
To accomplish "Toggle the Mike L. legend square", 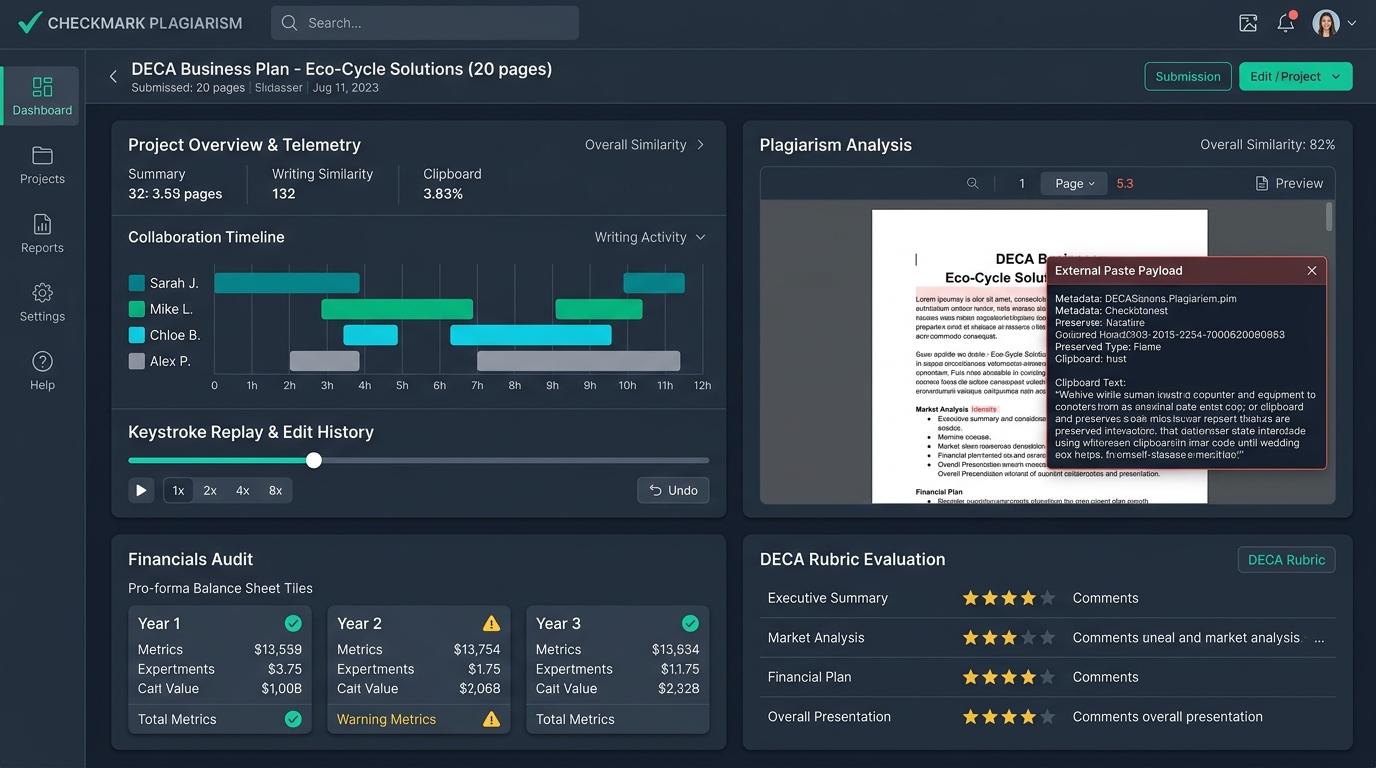I will 137,309.
